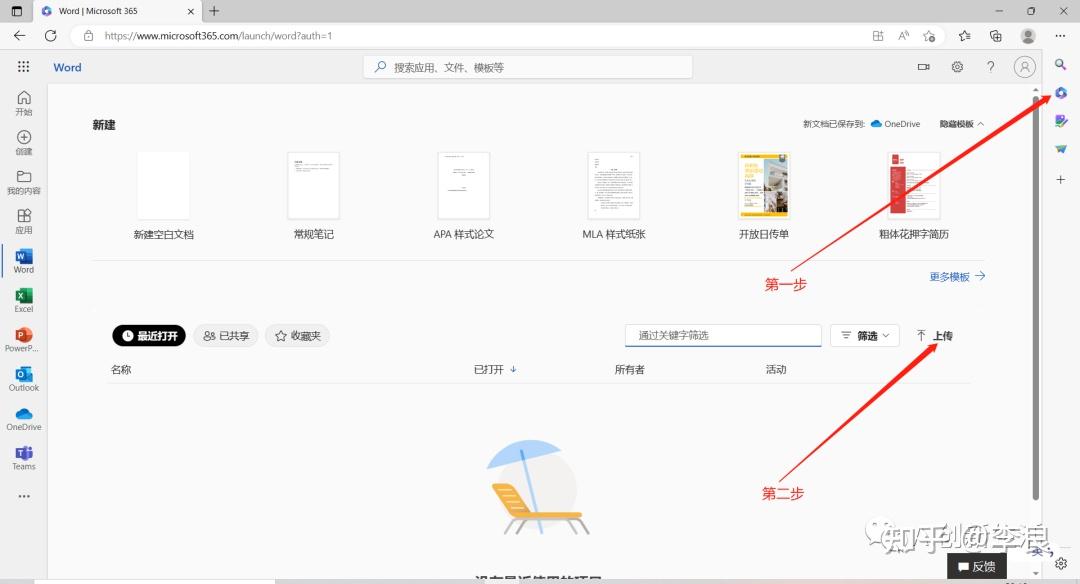Close the Word | Microsoft 365 tab

191,11
